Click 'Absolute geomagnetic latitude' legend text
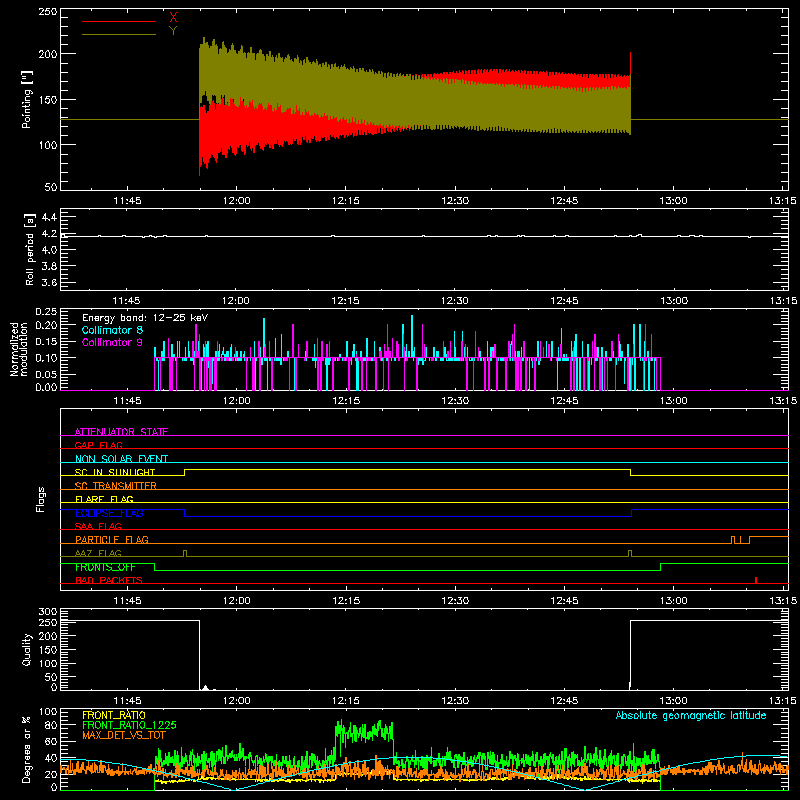800x800 pixels. tap(691, 715)
